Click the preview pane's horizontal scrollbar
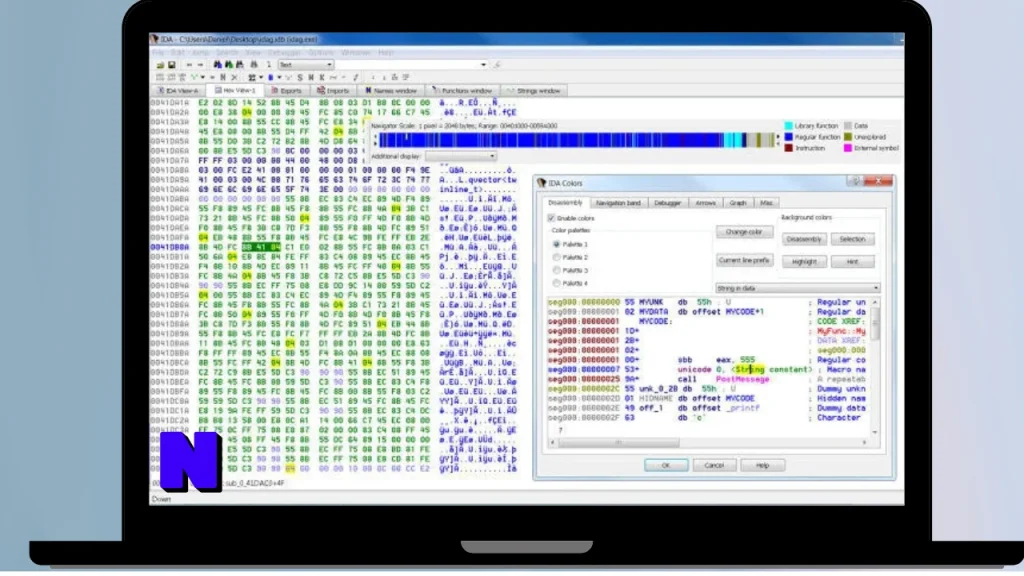The image size is (1024, 576). point(711,442)
